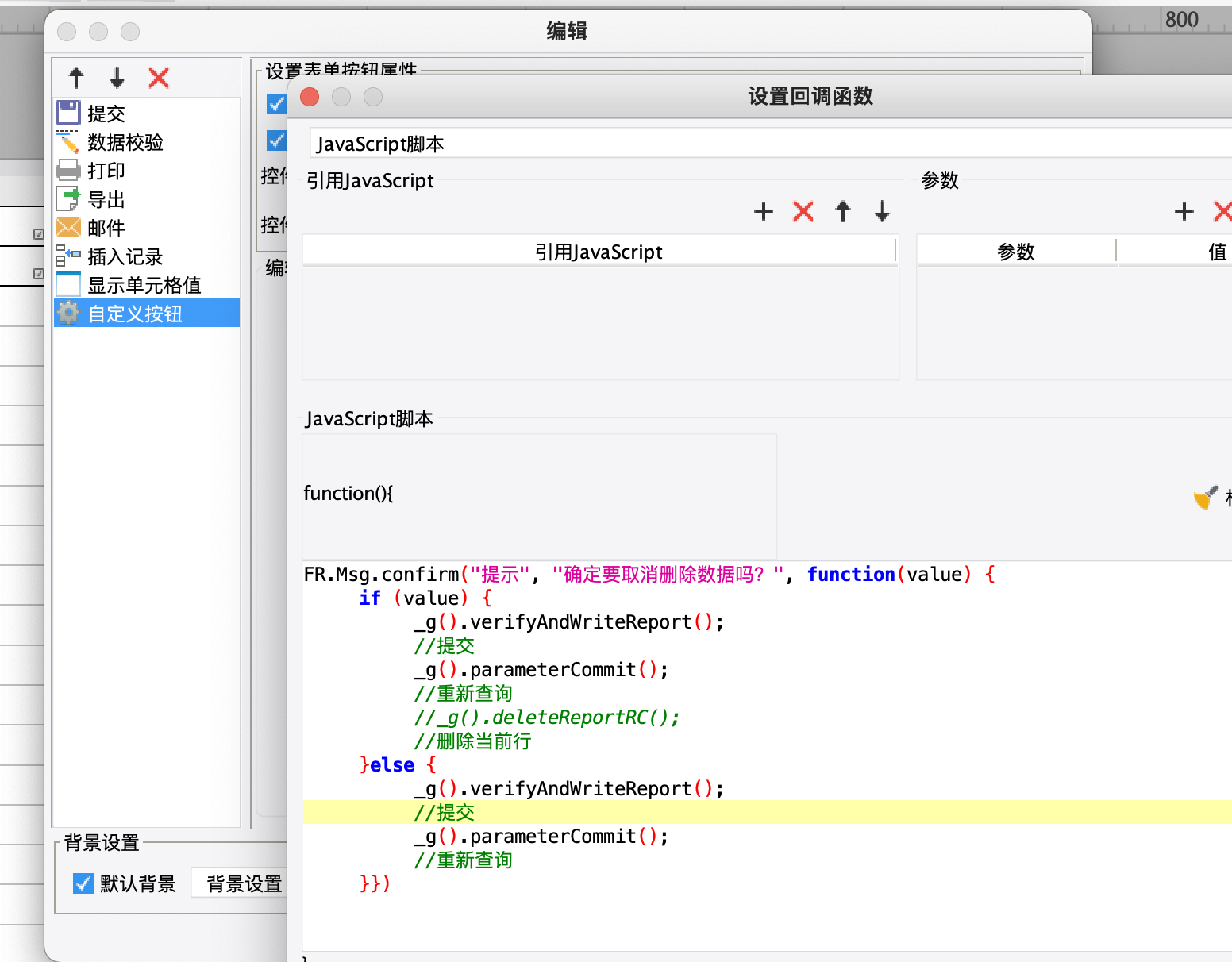Select 插入记录 in the button list
The height and width of the screenshot is (962, 1232).
[125, 256]
